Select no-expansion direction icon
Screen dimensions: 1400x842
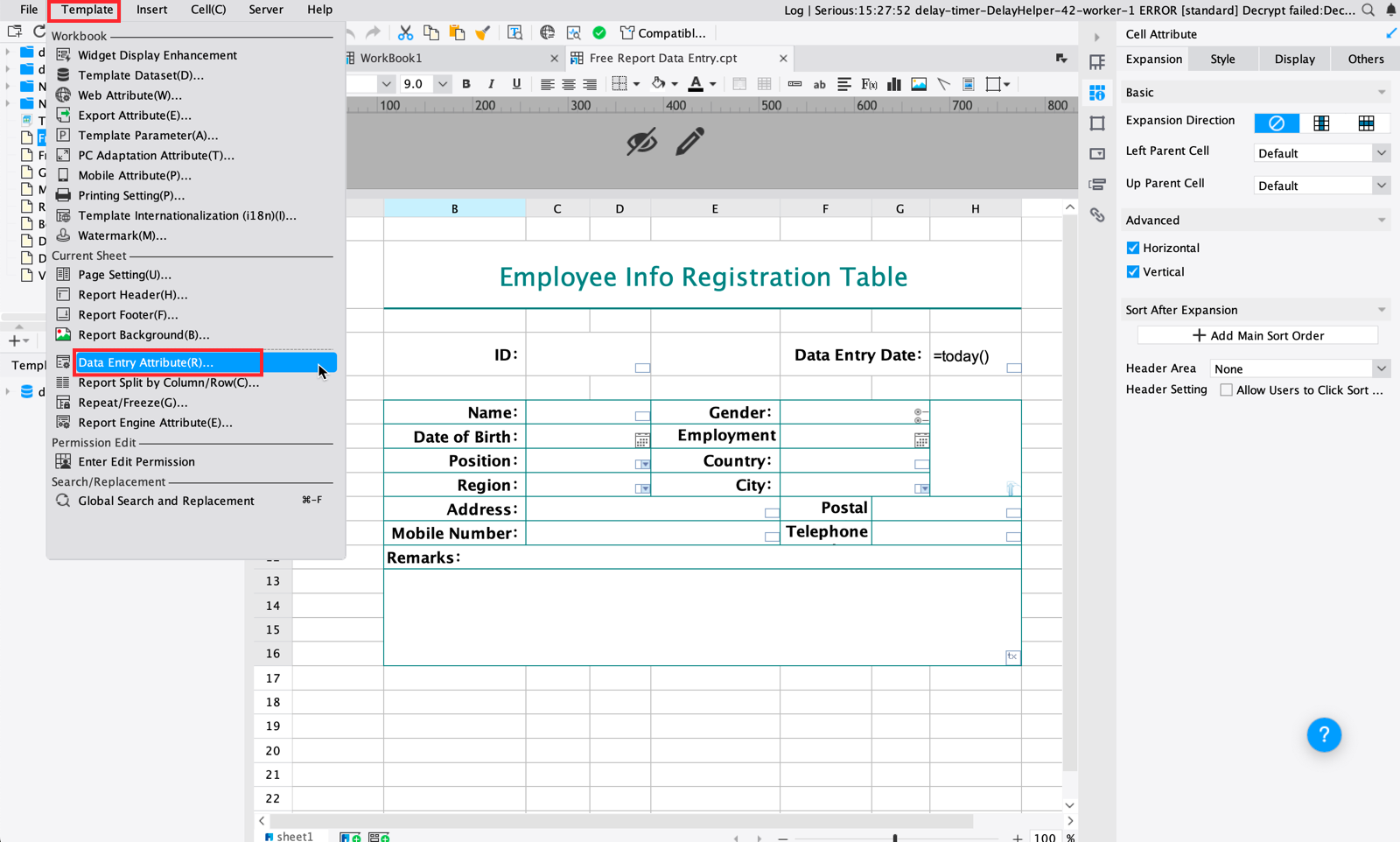[1277, 123]
